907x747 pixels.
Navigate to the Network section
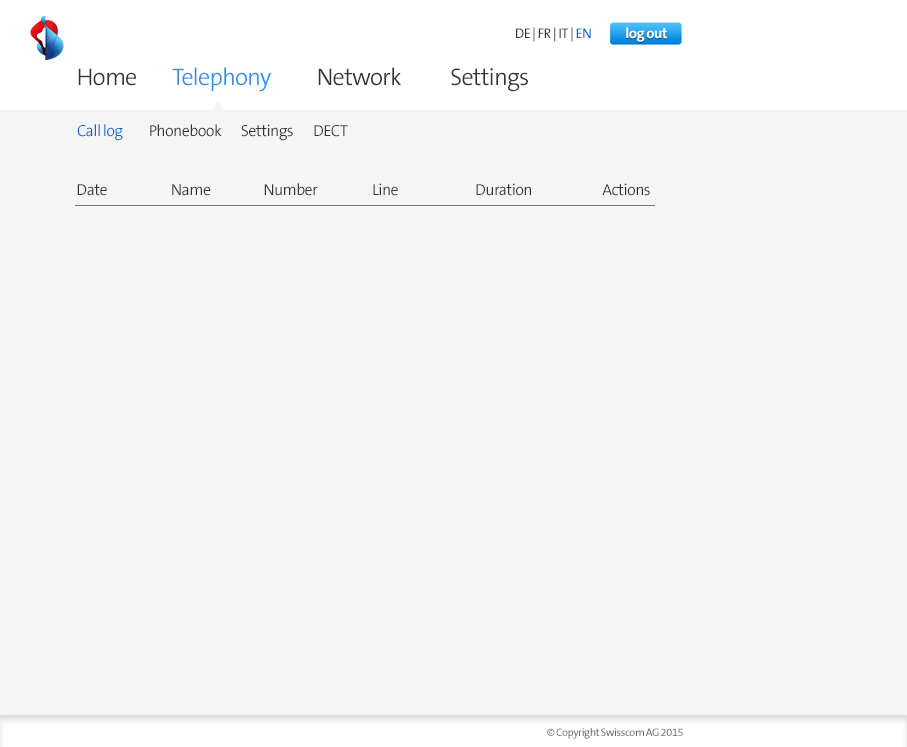click(358, 77)
